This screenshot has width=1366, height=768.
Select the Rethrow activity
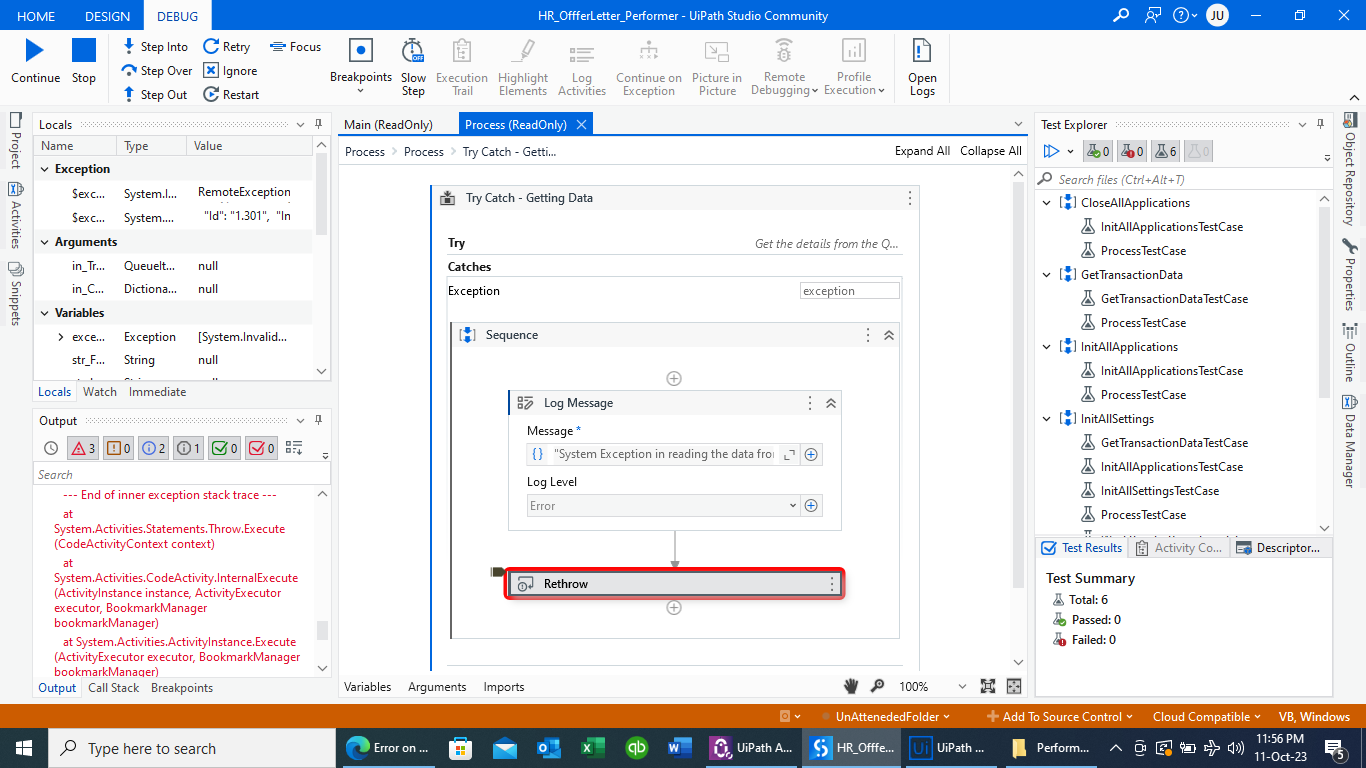click(x=674, y=584)
